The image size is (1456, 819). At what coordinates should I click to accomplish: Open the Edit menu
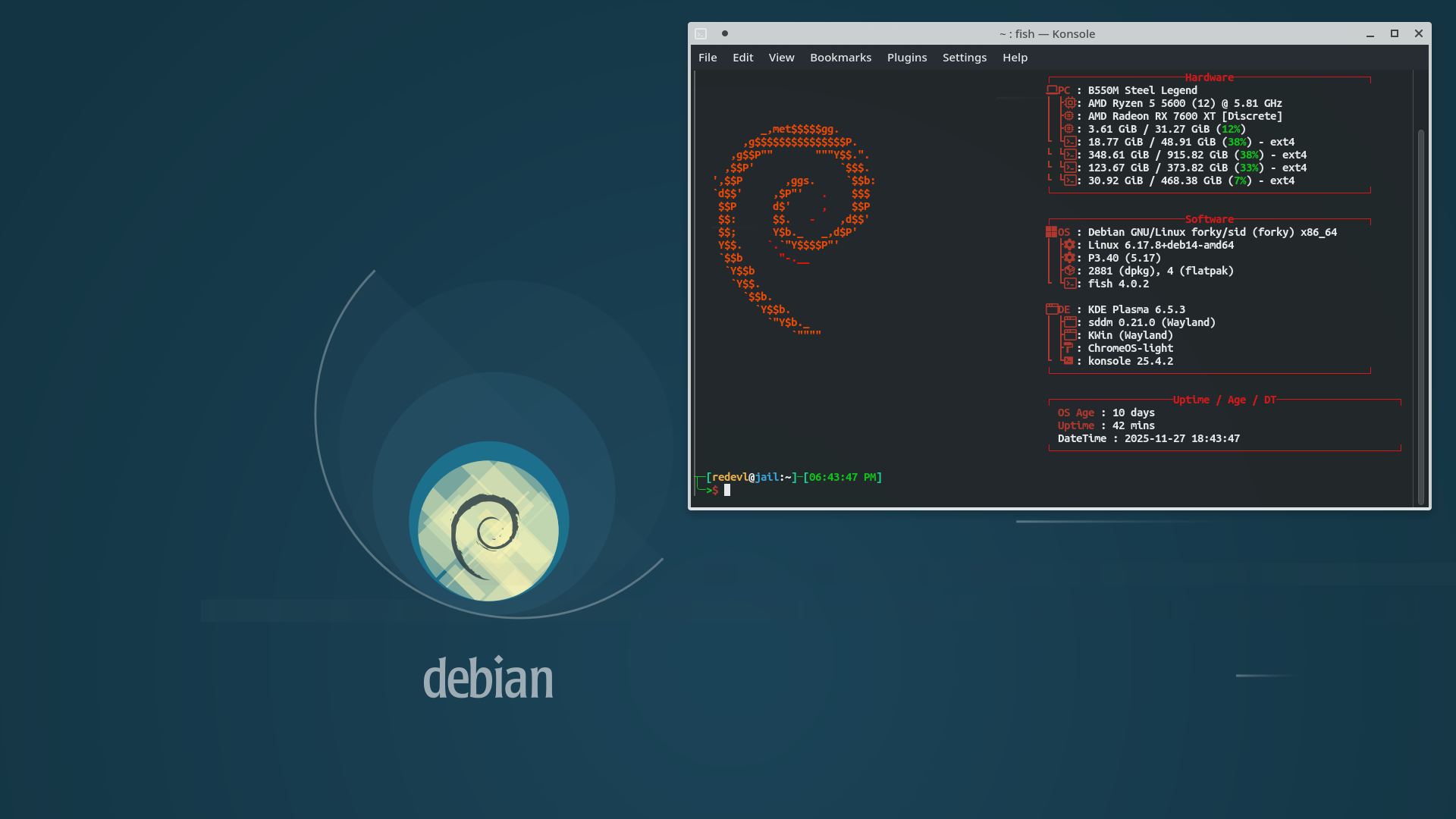[742, 58]
